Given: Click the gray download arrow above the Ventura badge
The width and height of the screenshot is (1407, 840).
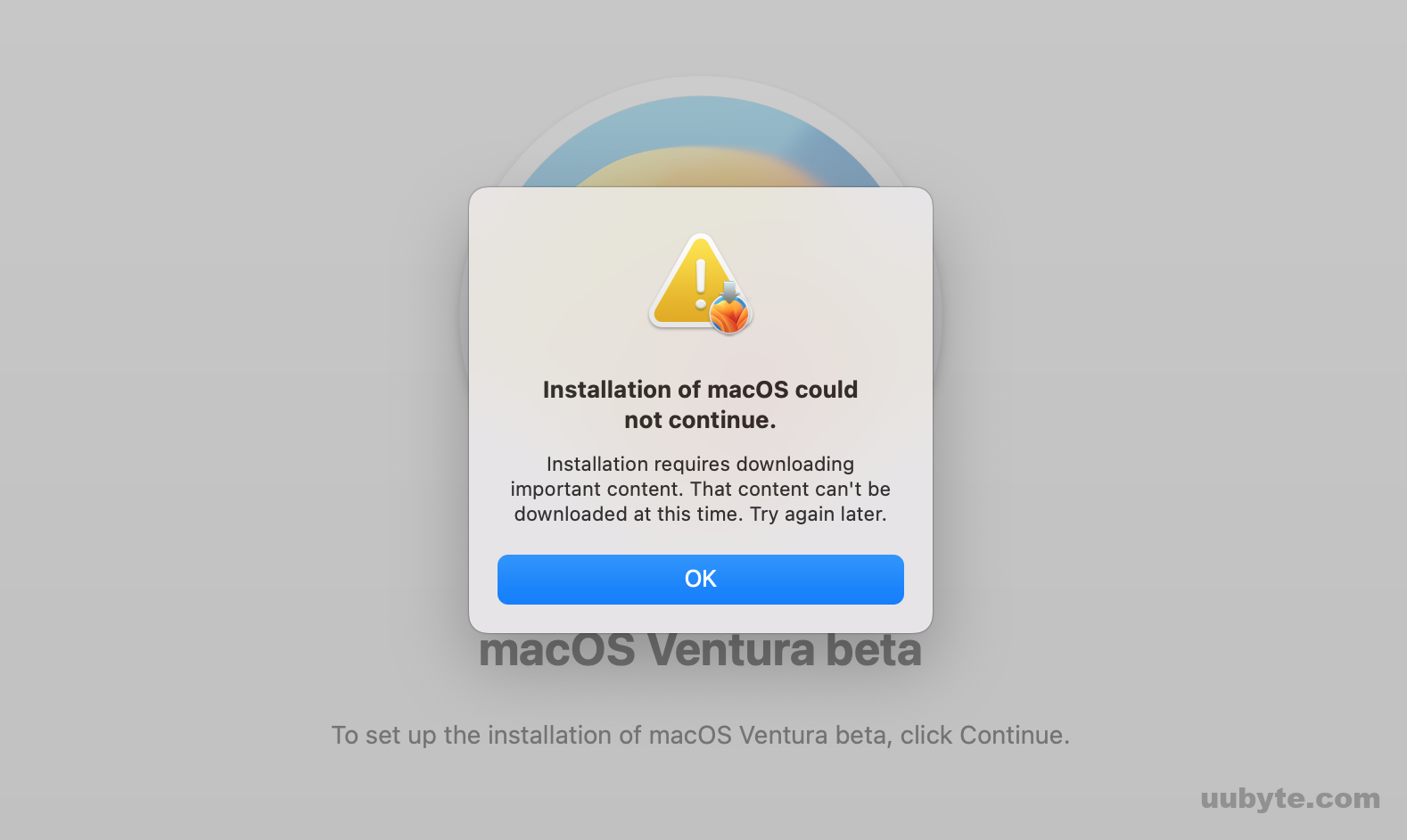Looking at the screenshot, I should pyautogui.click(x=729, y=291).
